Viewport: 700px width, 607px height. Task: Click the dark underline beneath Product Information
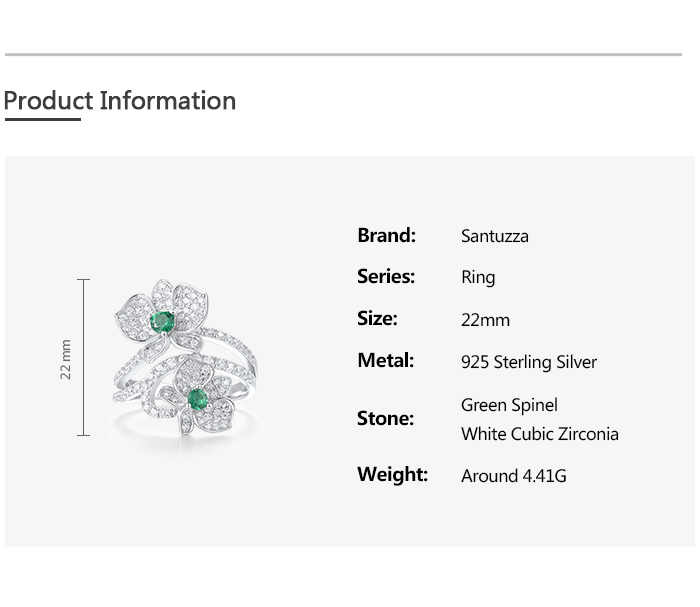coord(42,120)
